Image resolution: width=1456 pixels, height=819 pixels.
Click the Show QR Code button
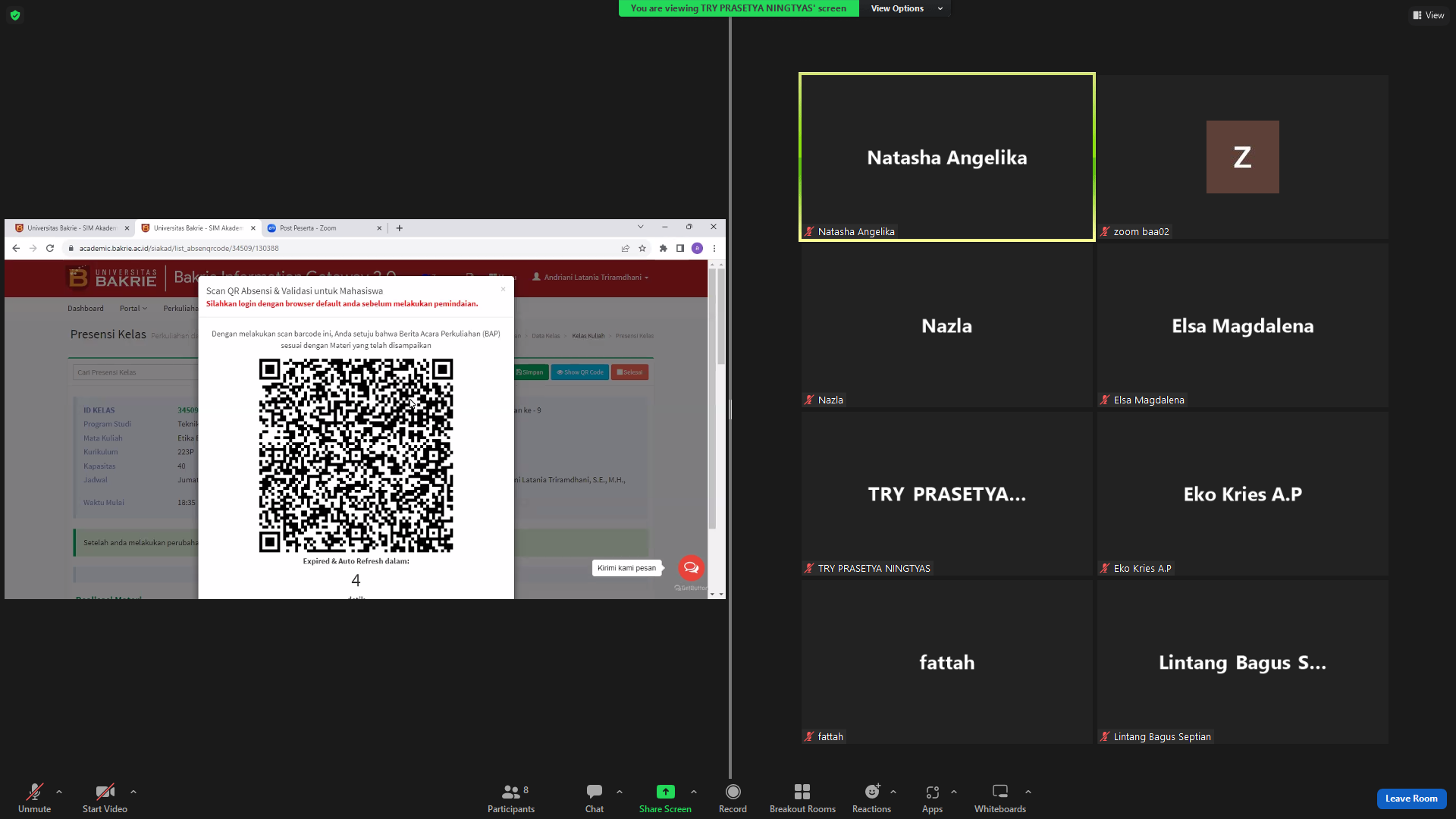[580, 372]
